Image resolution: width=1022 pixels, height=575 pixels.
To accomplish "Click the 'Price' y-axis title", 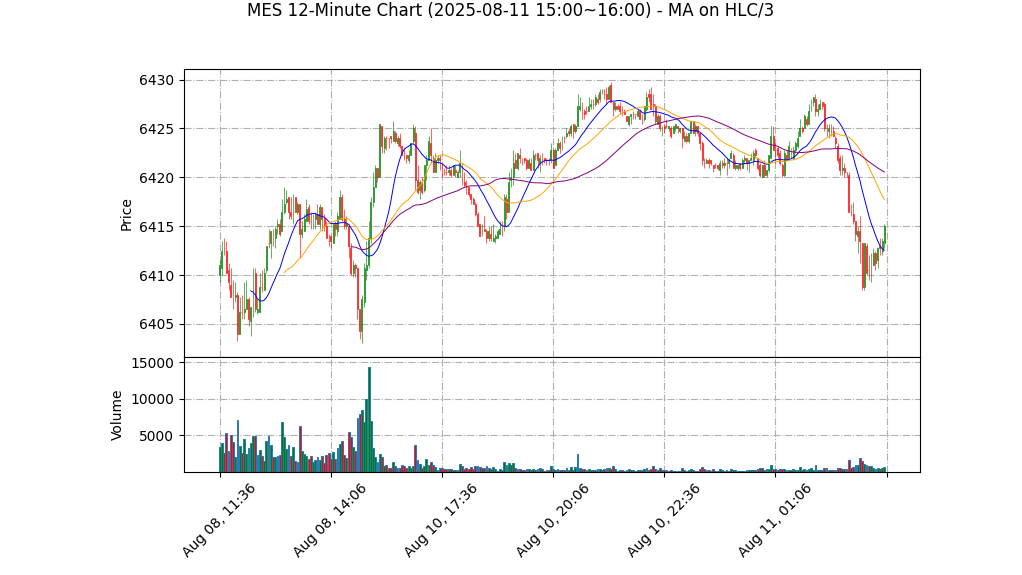I will pyautogui.click(x=126, y=215).
